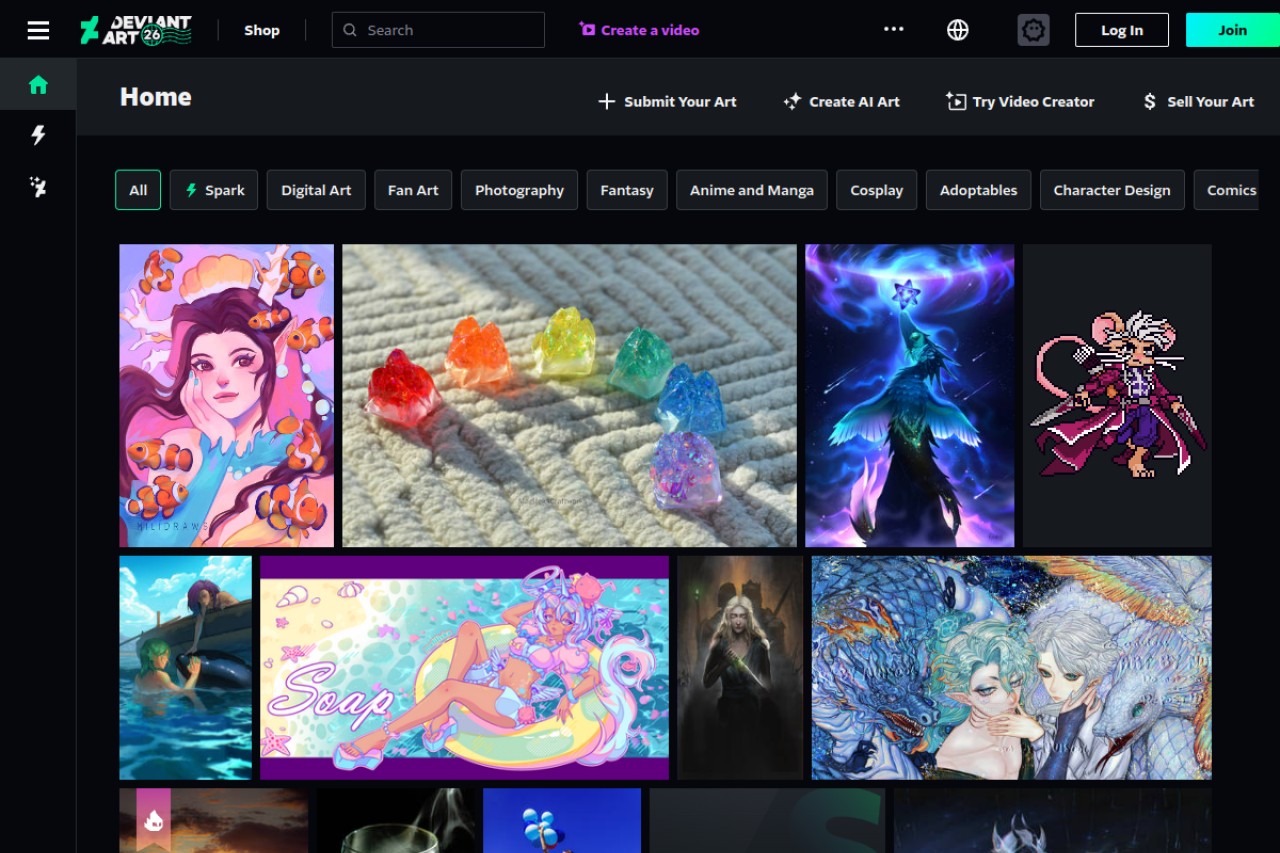Select the All category filter

tap(138, 190)
